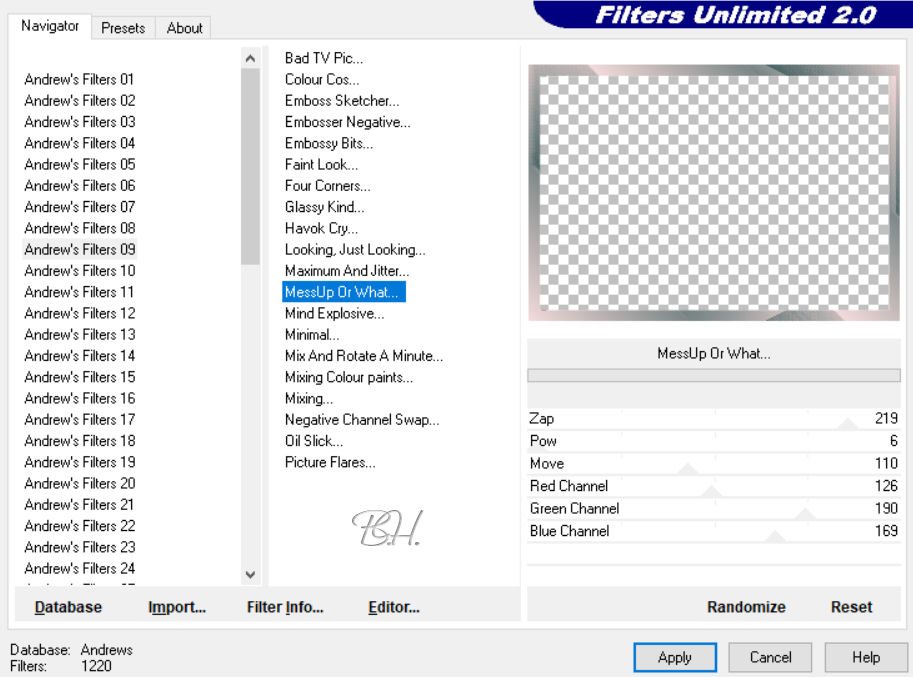This screenshot has height=677, width=913.
Task: Pick the Bad TV Pic filter
Action: point(324,58)
